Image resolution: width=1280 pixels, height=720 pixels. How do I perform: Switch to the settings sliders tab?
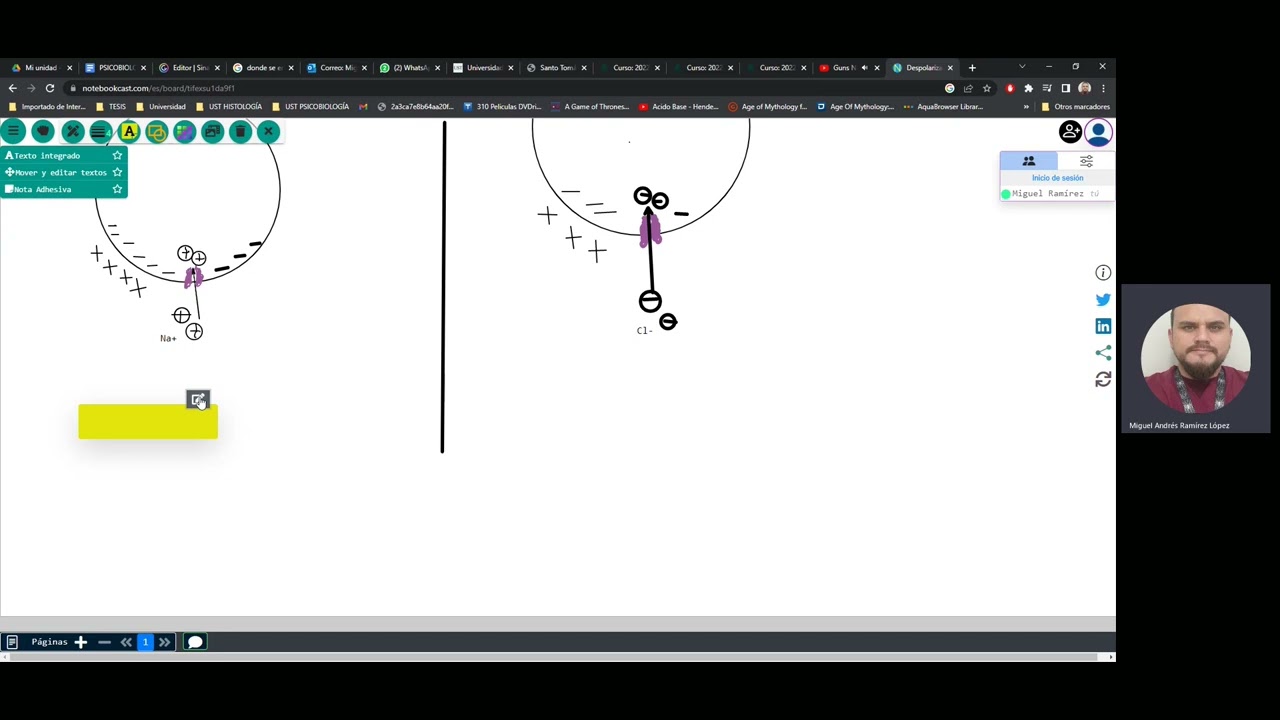pos(1086,161)
